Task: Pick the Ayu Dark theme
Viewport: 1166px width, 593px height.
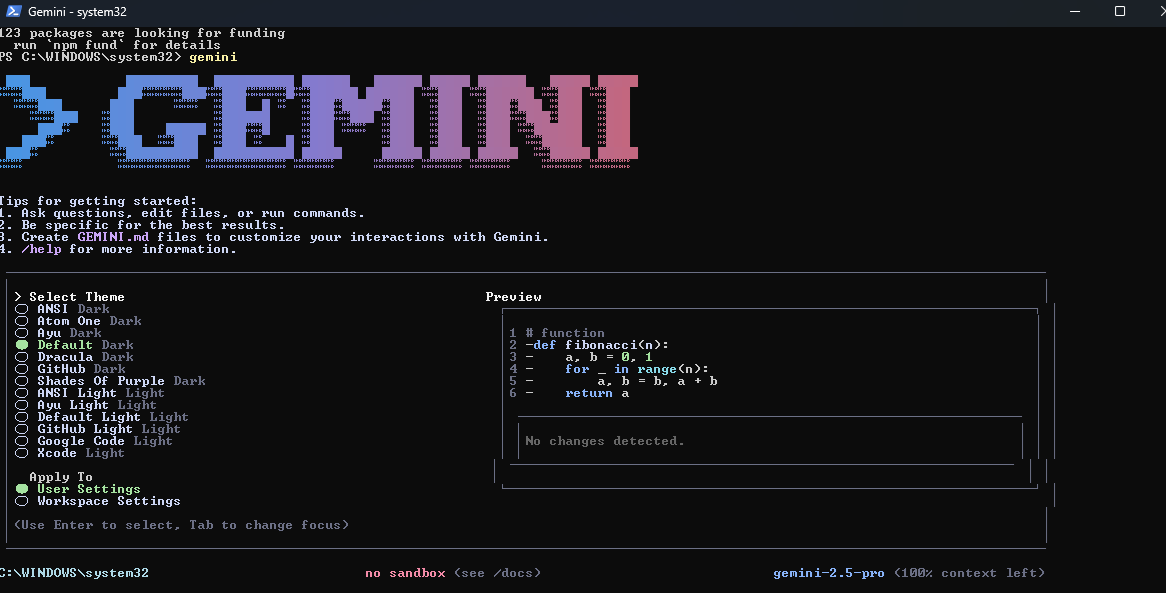Action: point(58,333)
